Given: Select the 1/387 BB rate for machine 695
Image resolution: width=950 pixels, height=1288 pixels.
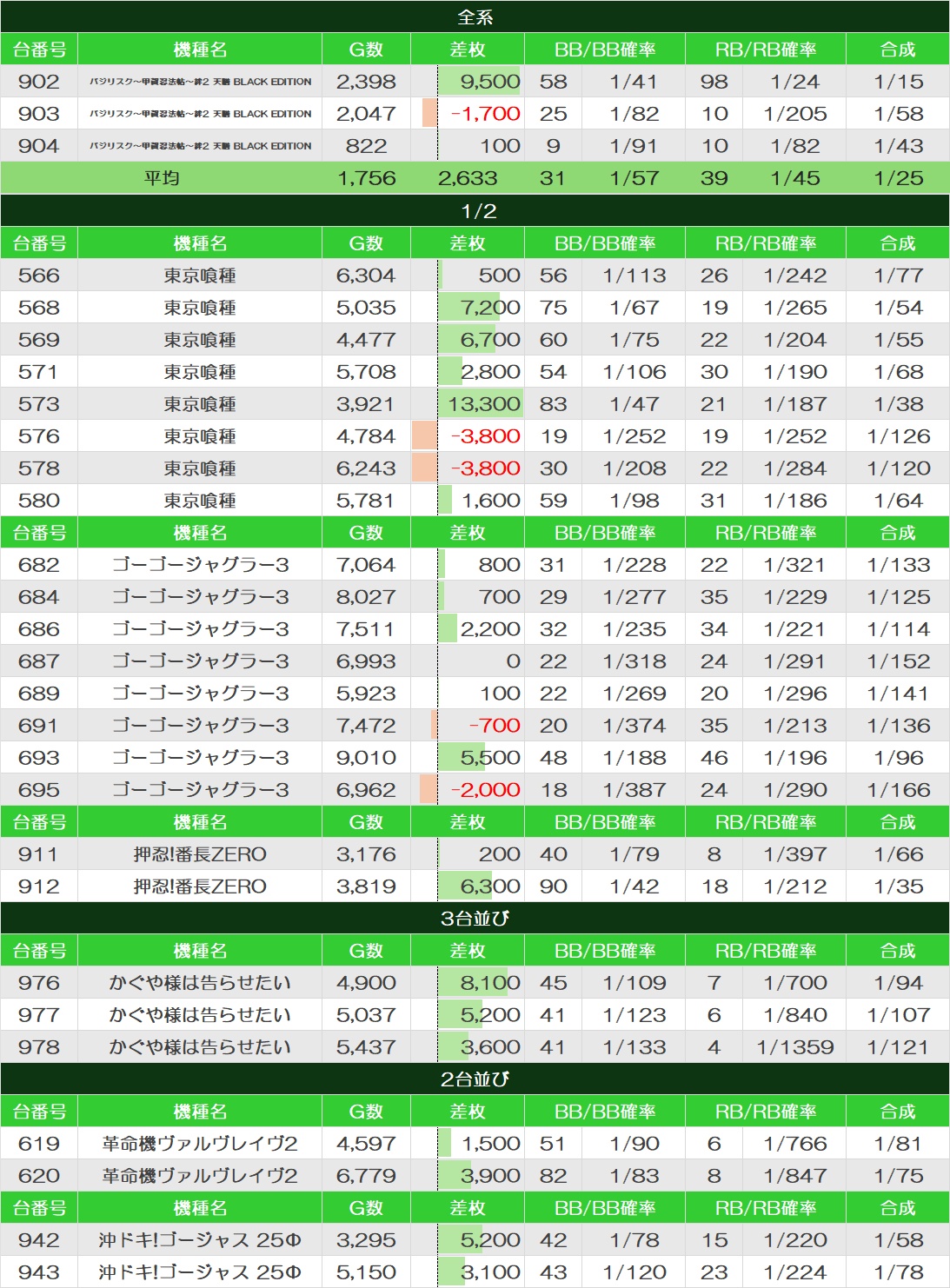Looking at the screenshot, I should [634, 790].
